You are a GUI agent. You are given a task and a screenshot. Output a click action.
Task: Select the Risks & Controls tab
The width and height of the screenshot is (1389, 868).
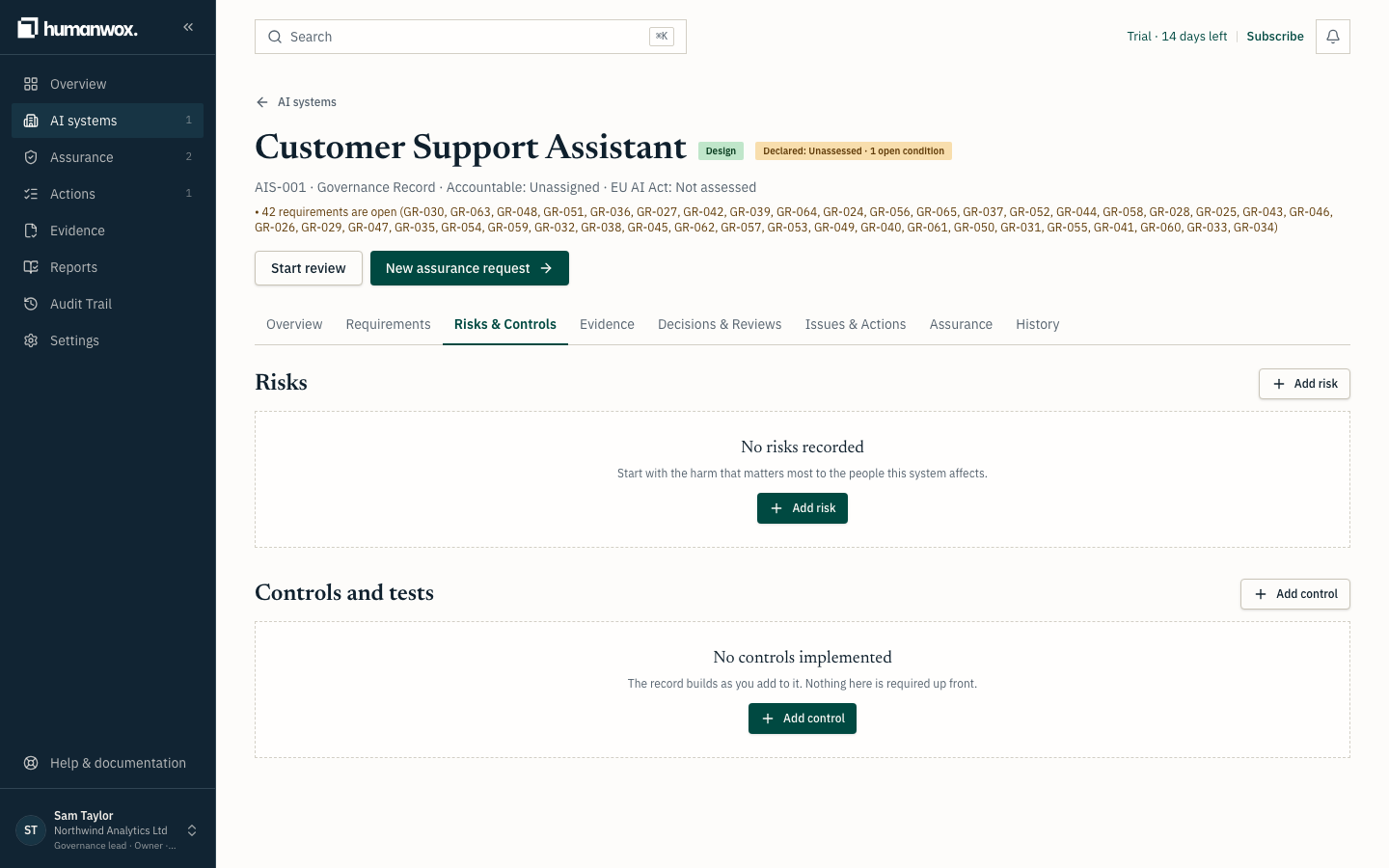coord(505,324)
